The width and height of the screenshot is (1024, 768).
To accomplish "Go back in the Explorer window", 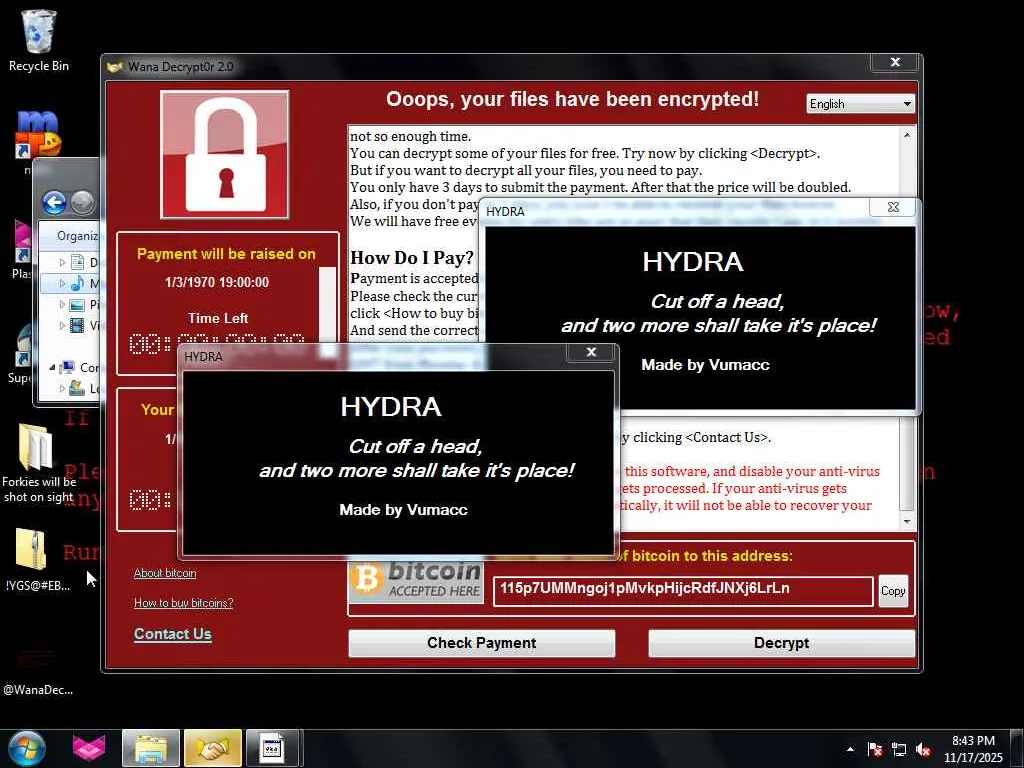I will click(x=55, y=203).
